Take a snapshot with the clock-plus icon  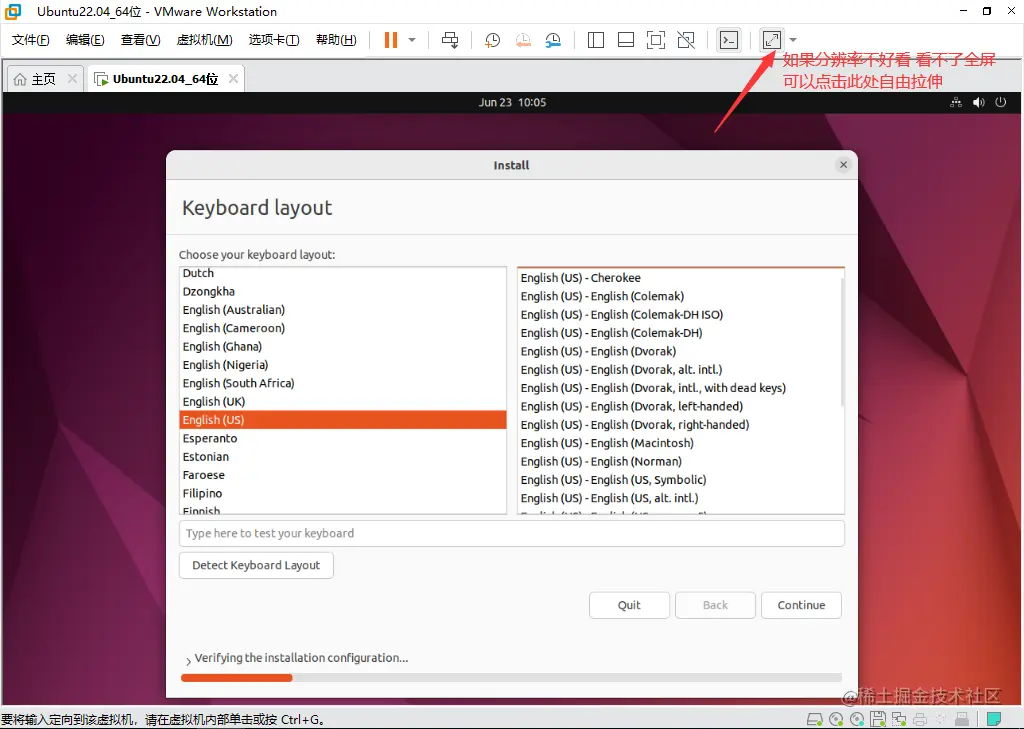pos(492,40)
